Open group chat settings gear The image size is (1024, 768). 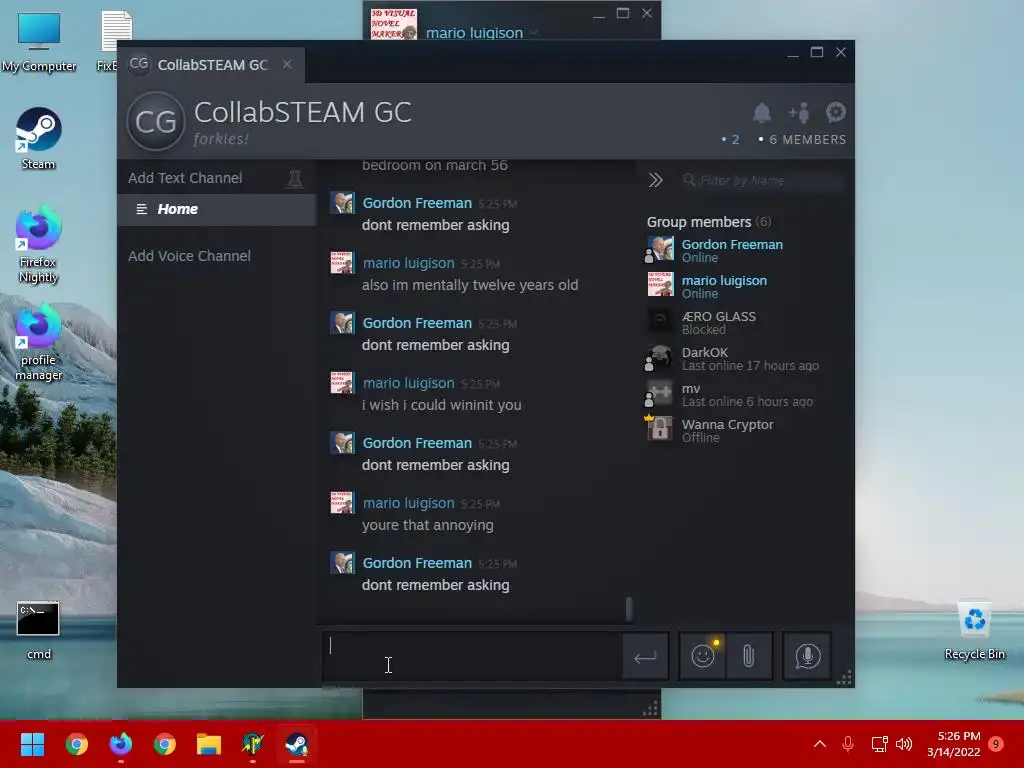coord(835,112)
